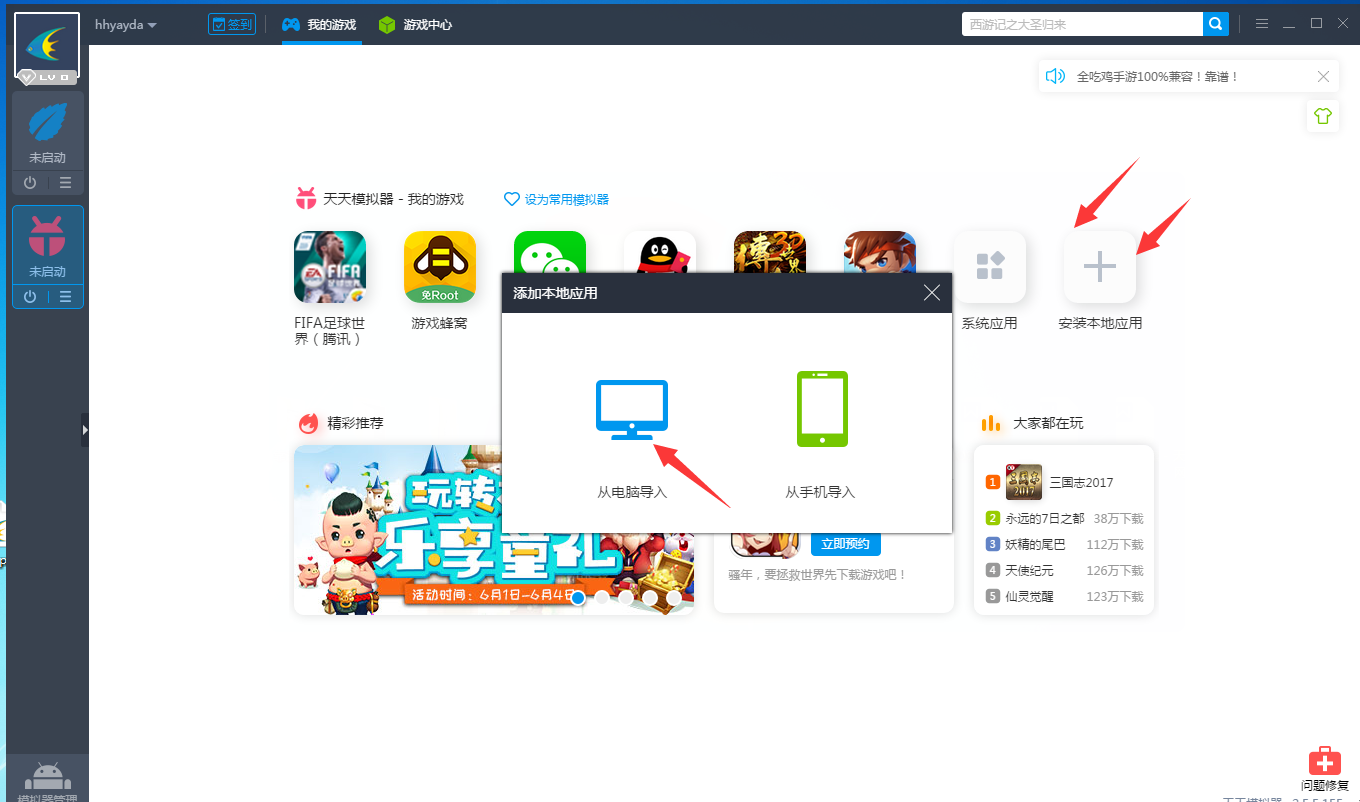Click the 立即预约 button

pos(846,544)
